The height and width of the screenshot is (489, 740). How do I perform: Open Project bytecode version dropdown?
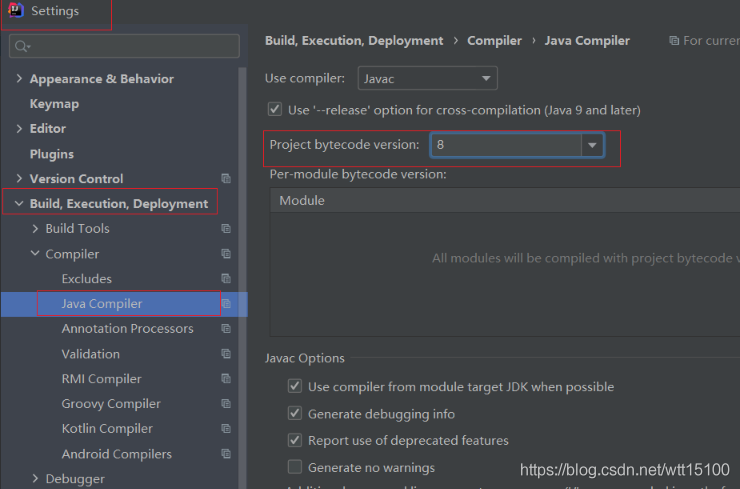coord(592,145)
